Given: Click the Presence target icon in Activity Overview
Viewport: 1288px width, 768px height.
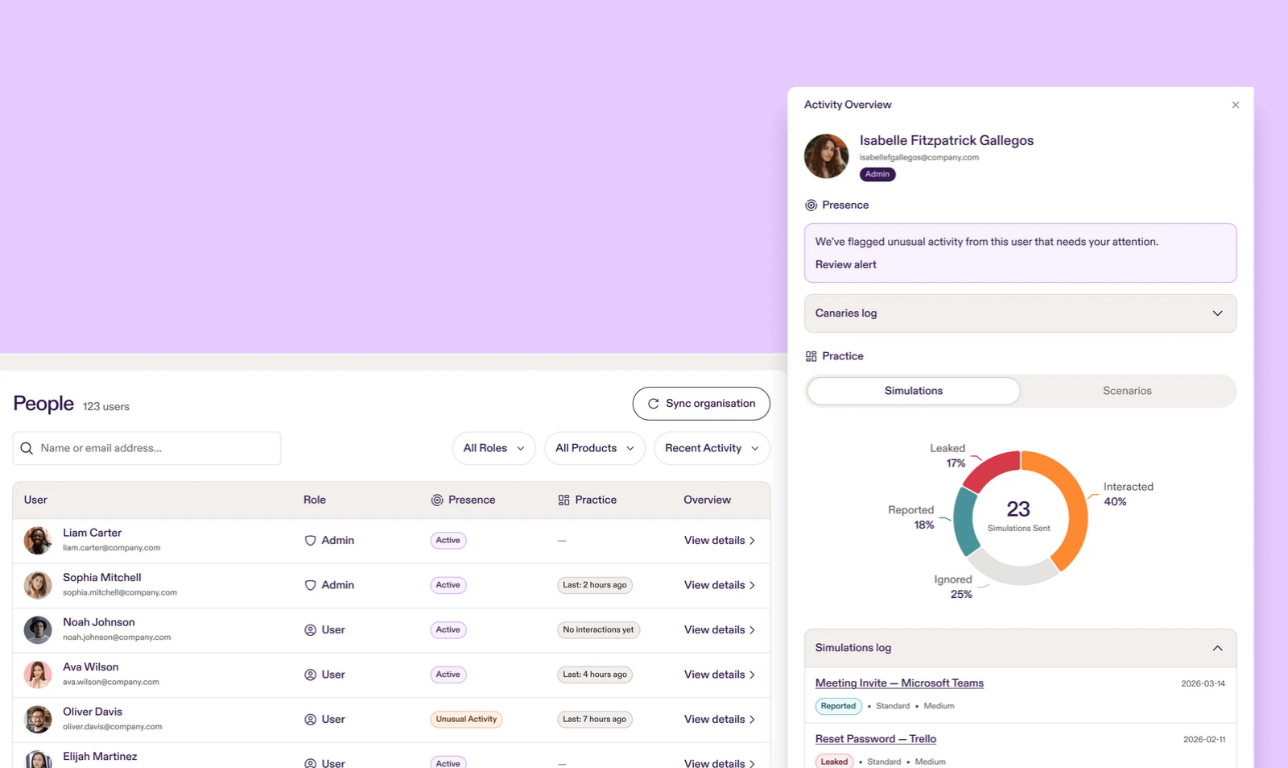Looking at the screenshot, I should [x=811, y=205].
